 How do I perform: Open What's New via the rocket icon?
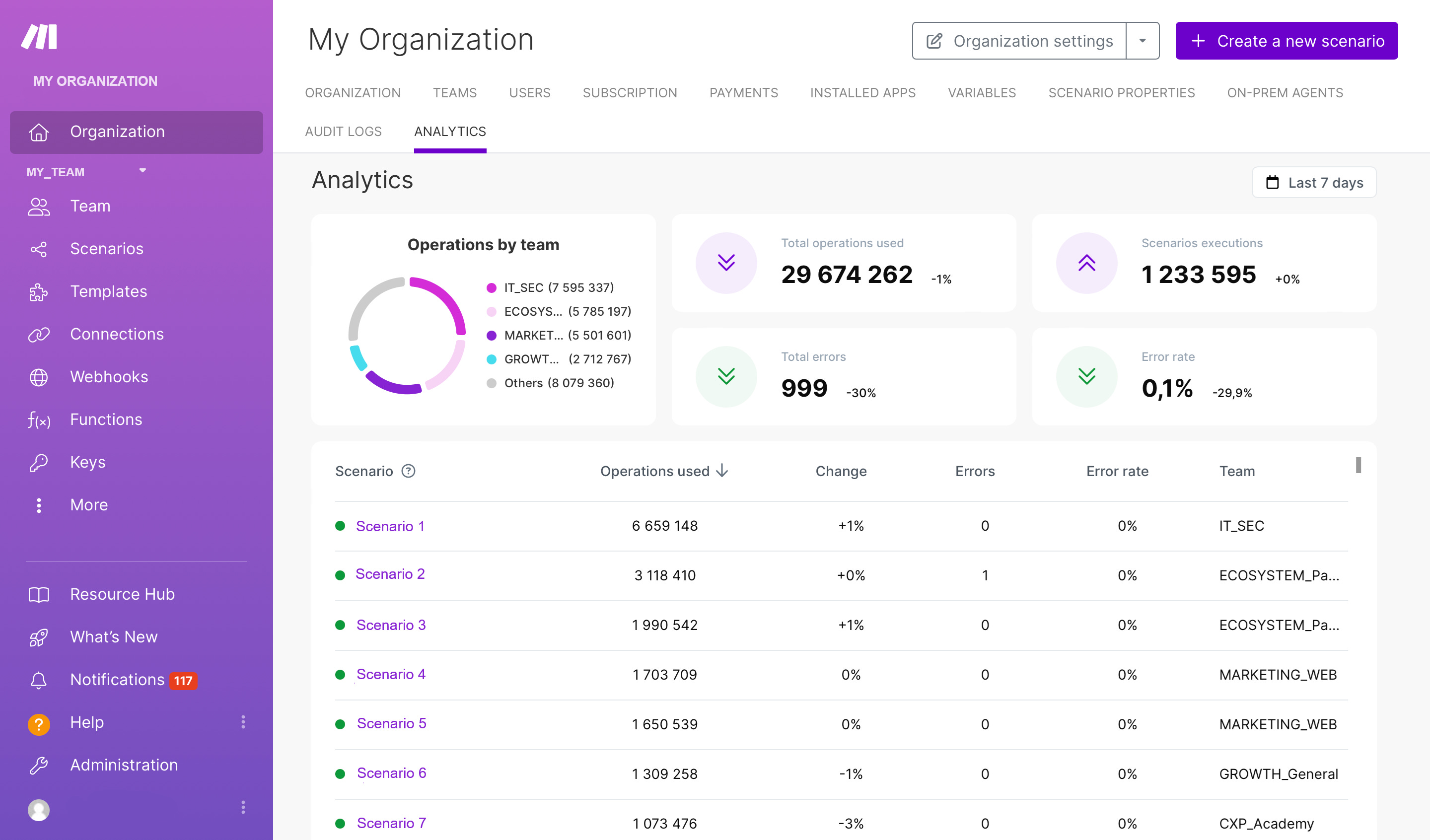click(x=39, y=637)
